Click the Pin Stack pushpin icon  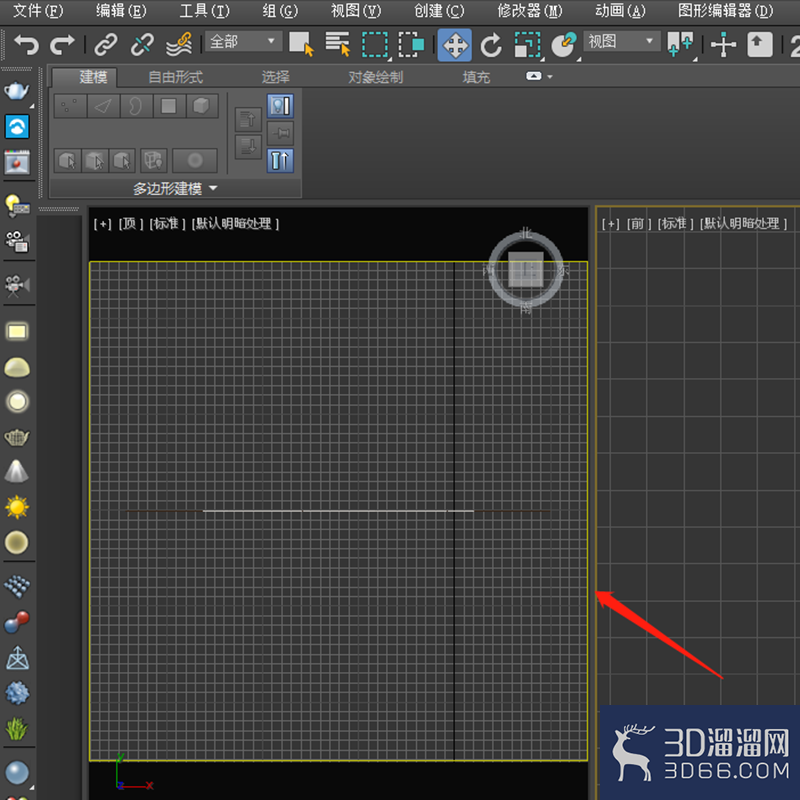click(x=280, y=133)
